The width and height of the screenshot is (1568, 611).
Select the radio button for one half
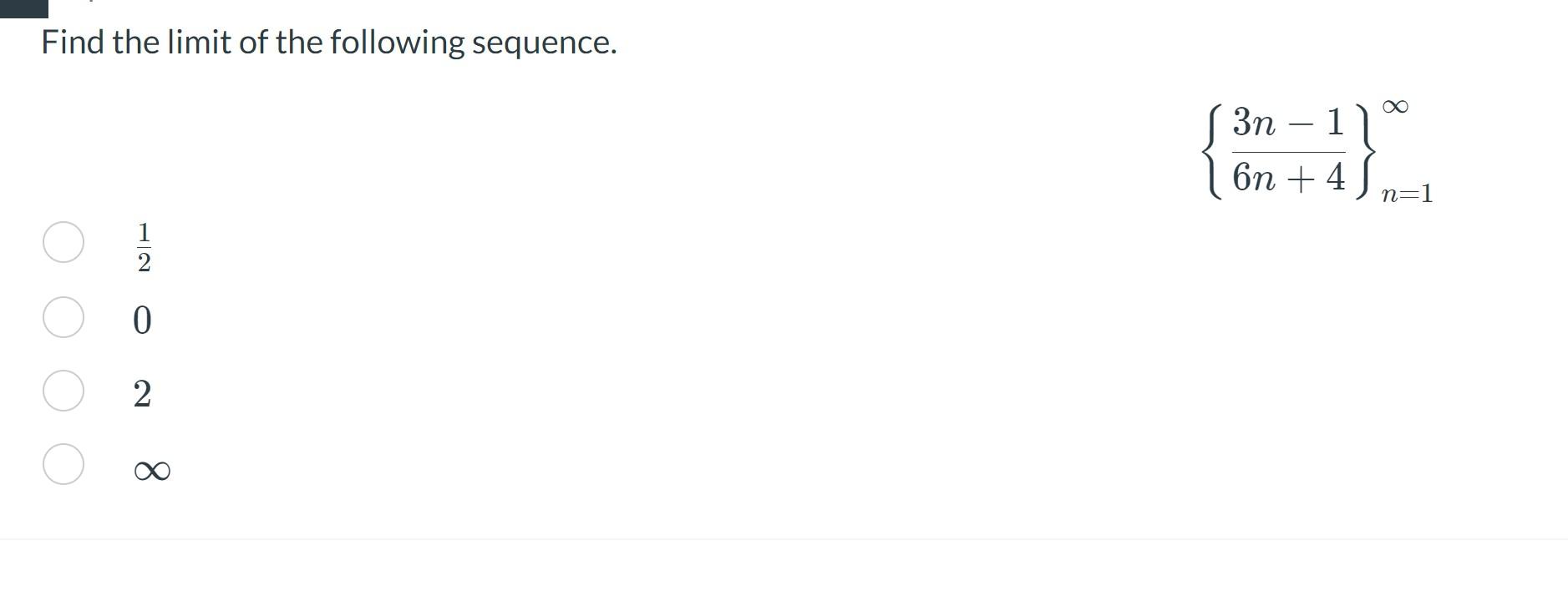tap(63, 242)
